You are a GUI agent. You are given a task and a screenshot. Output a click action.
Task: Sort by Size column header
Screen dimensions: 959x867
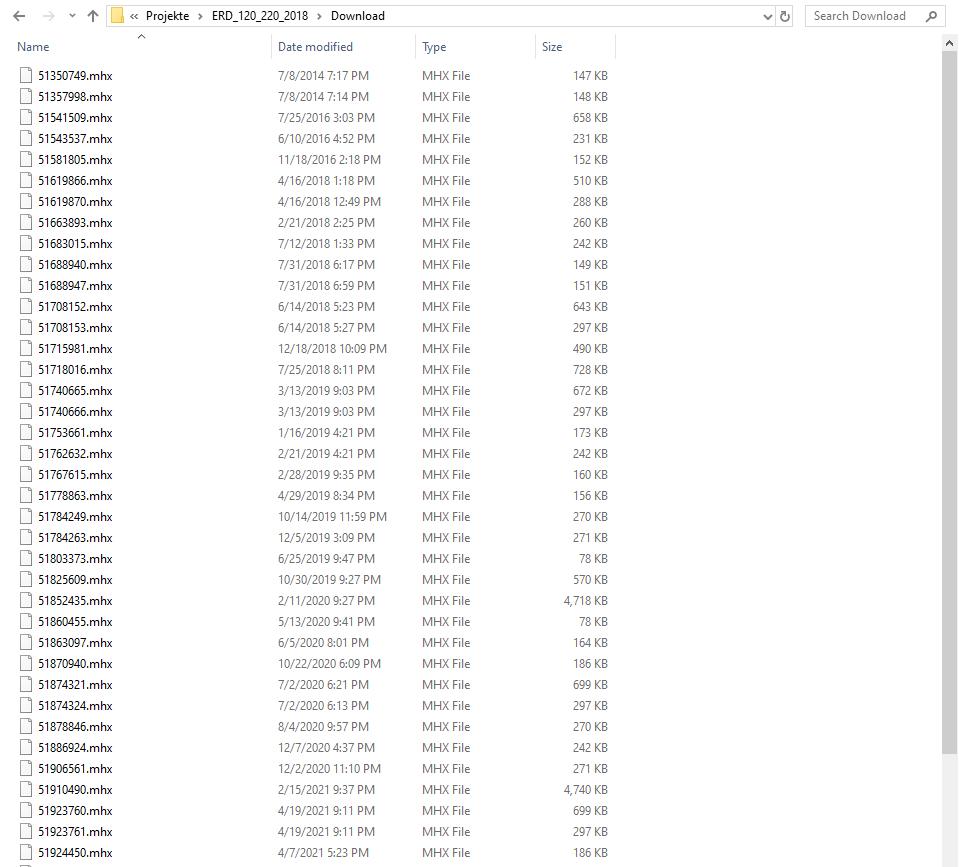point(552,46)
